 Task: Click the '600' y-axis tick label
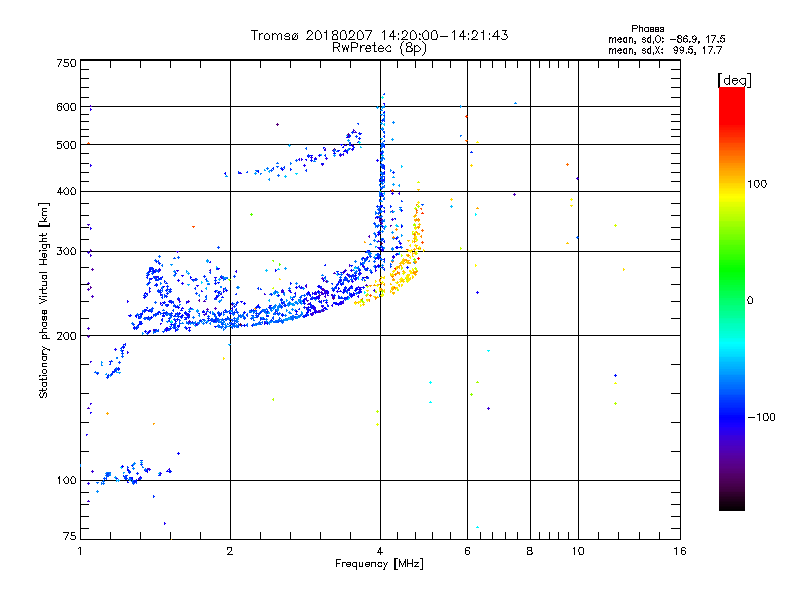(x=66, y=107)
